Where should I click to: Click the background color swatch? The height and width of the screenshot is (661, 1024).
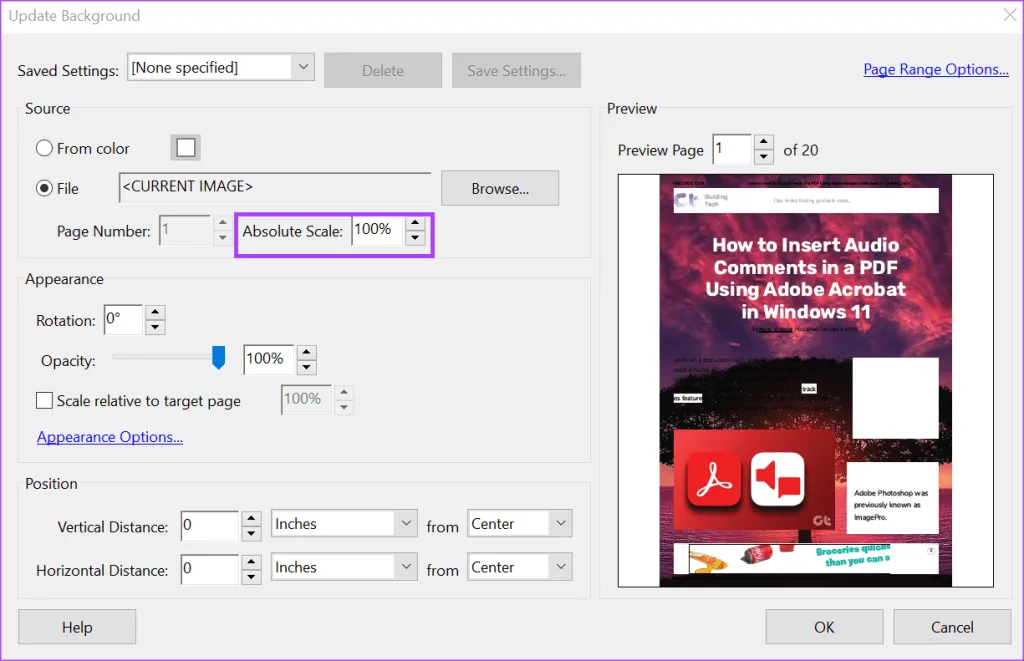pos(185,148)
